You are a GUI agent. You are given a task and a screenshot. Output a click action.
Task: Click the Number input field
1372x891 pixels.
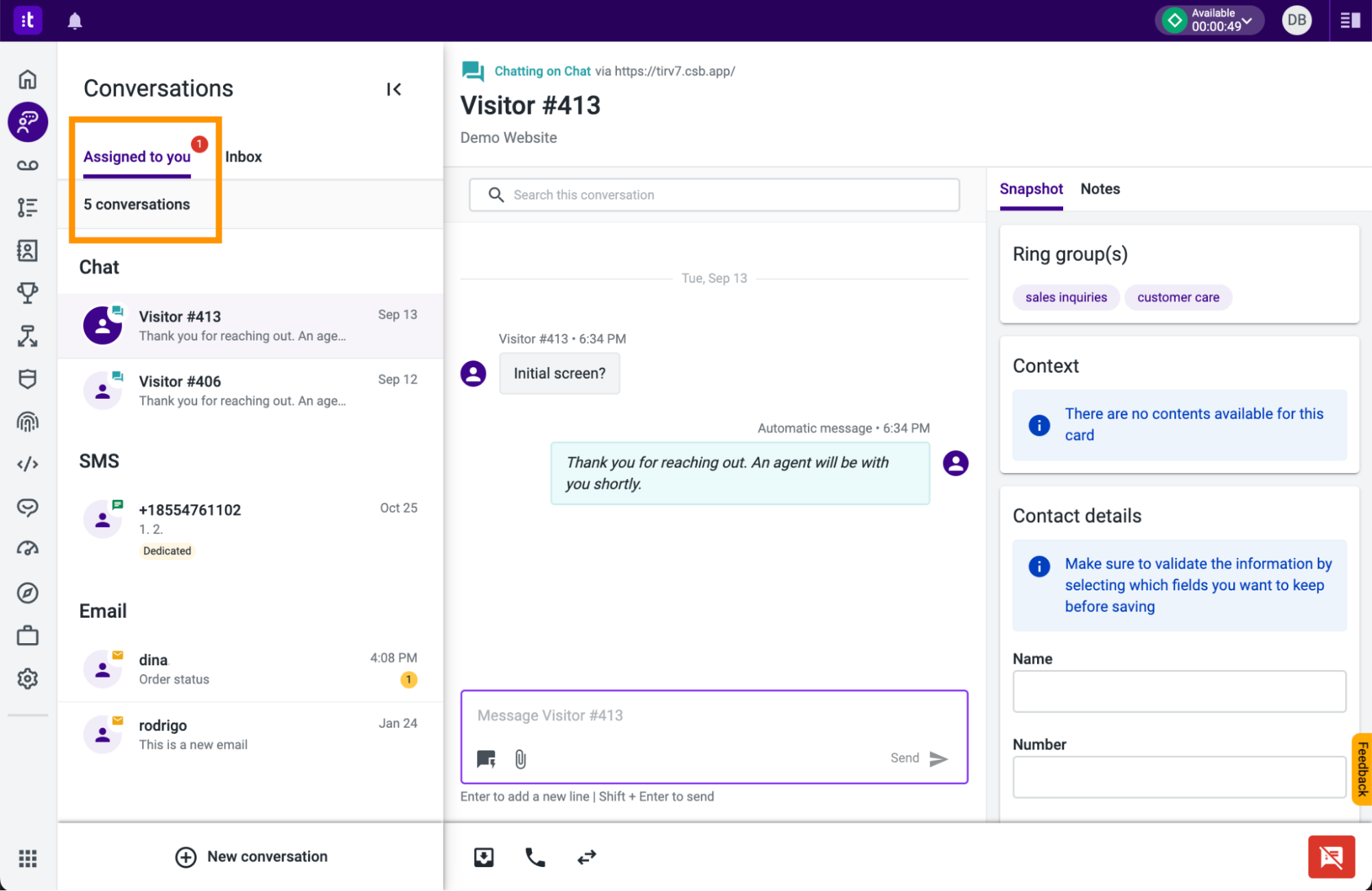coord(1179,777)
